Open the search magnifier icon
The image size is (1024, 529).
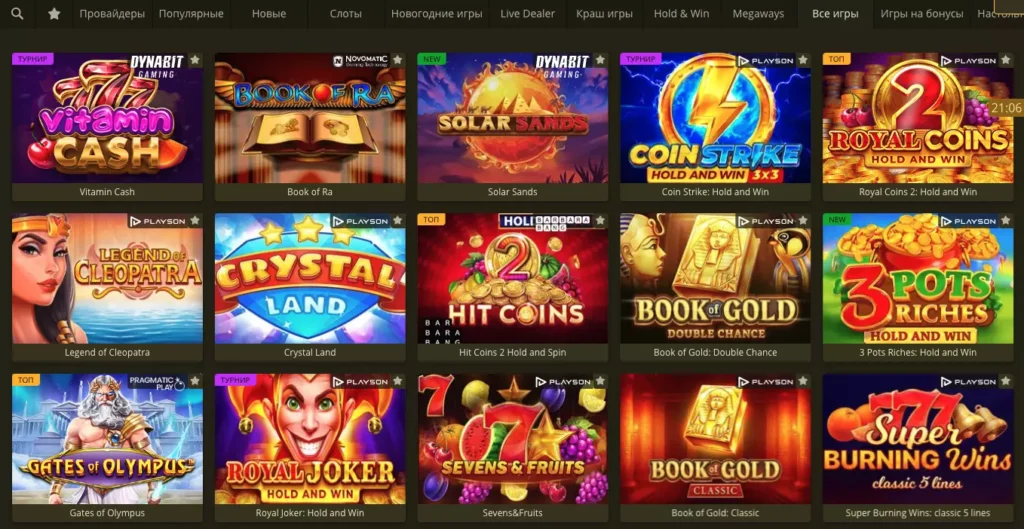click(x=18, y=14)
